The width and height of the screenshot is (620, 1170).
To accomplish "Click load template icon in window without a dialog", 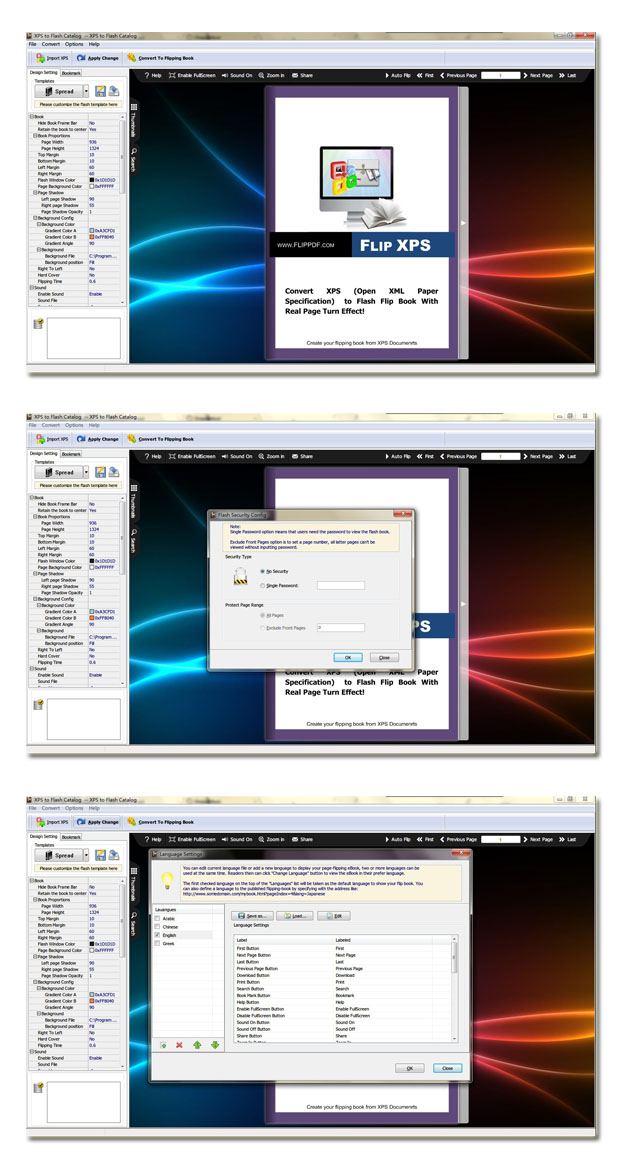I will [x=113, y=91].
